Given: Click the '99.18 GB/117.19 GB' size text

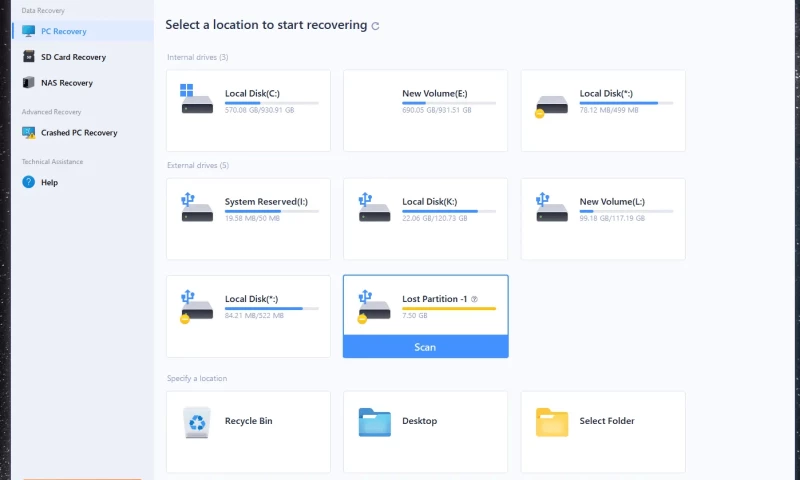Looking at the screenshot, I should coord(612,218).
